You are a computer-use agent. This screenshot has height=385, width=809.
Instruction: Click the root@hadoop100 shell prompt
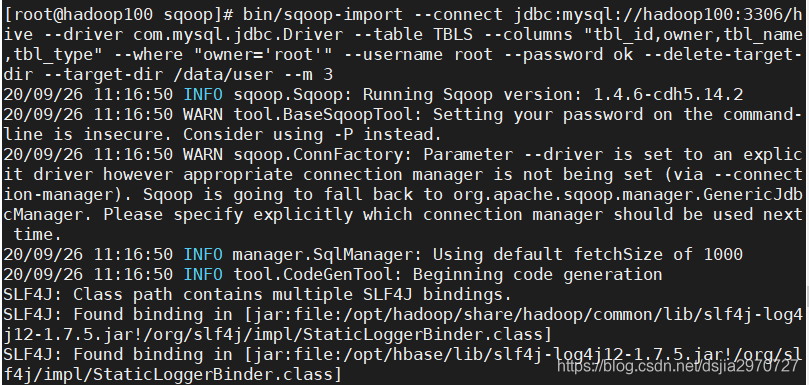[120, 14]
